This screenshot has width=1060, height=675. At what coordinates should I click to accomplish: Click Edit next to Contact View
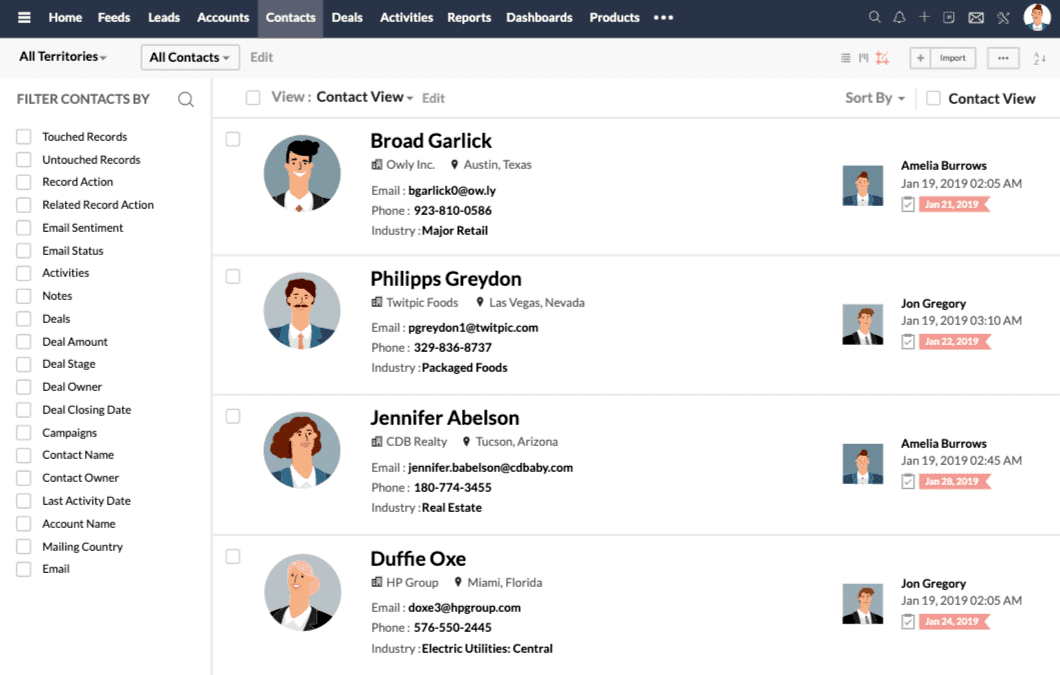(433, 99)
